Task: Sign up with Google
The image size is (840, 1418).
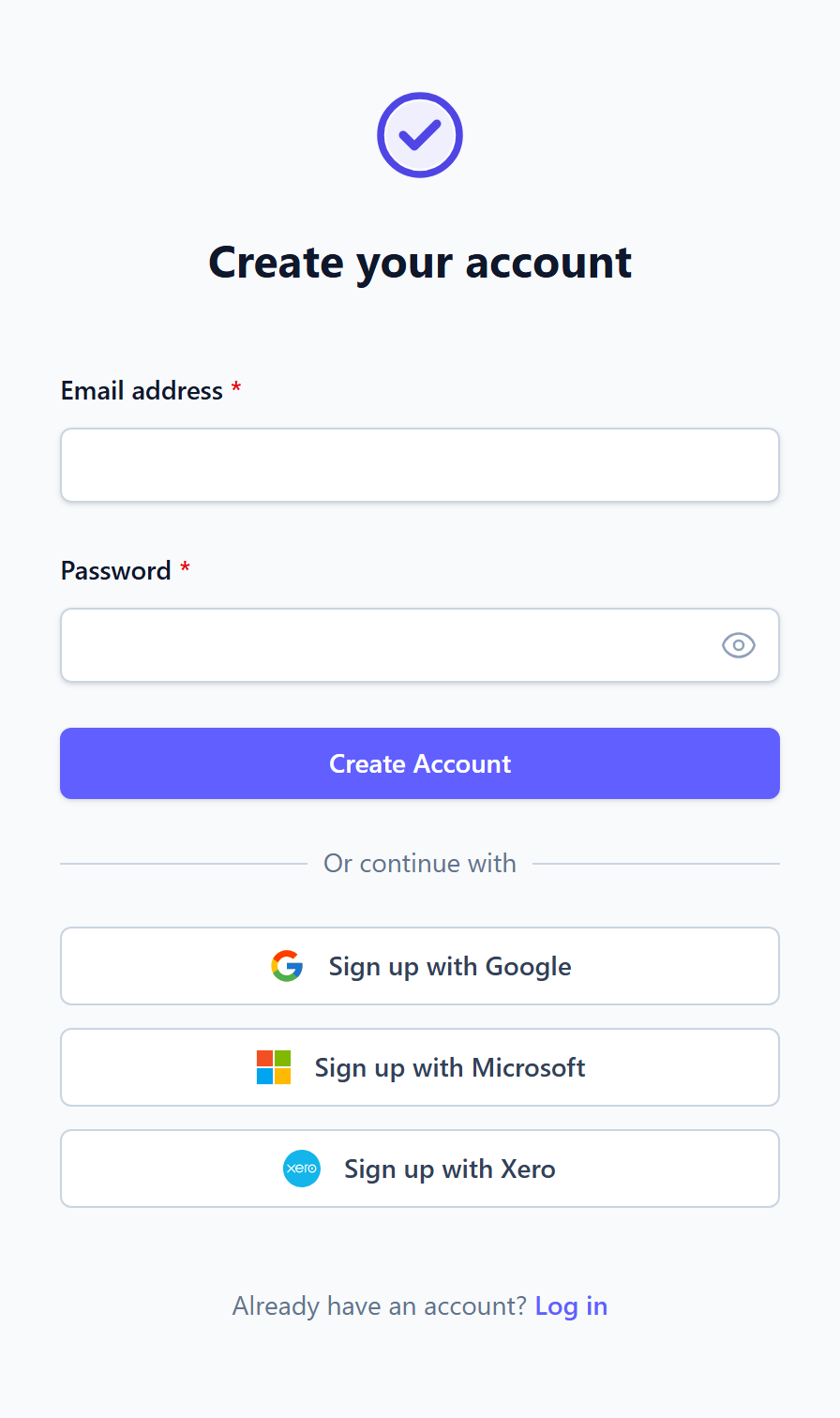Action: click(x=419, y=966)
